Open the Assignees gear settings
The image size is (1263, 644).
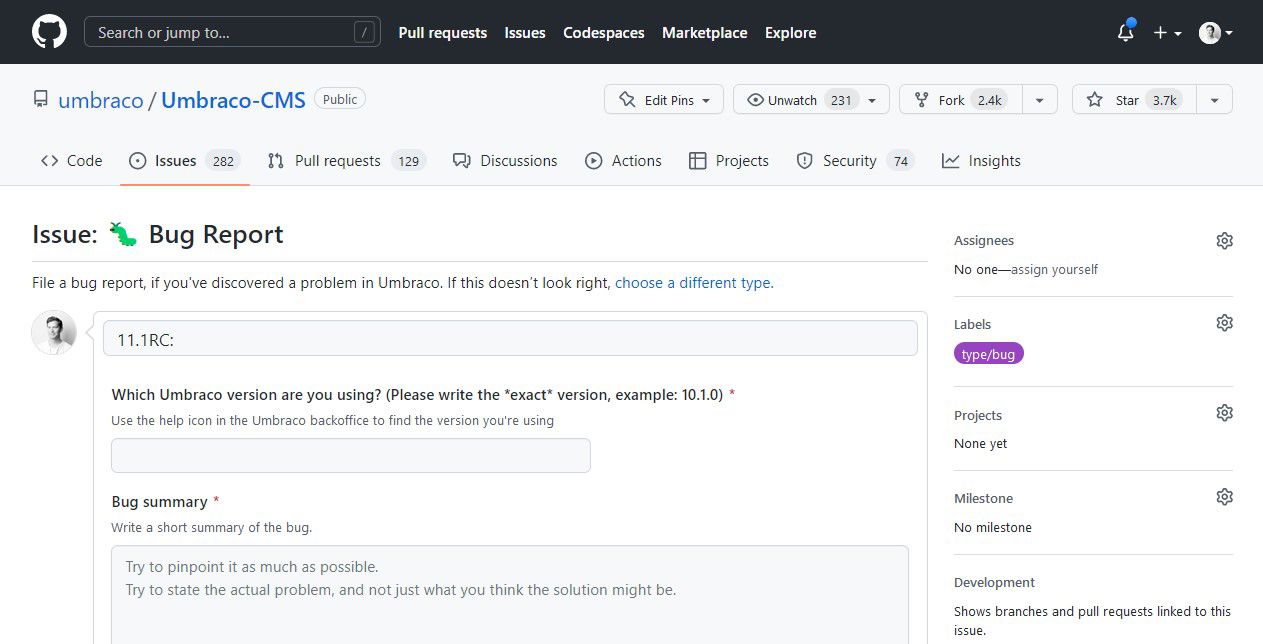(x=1224, y=241)
